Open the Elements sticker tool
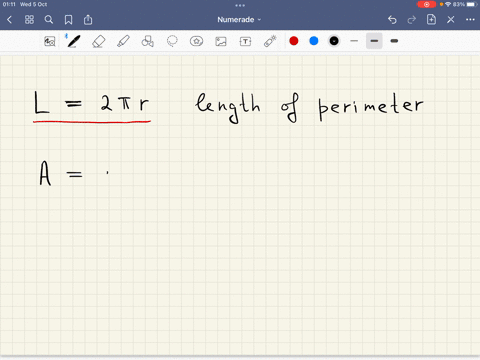This screenshot has width=480, height=360. point(196,41)
